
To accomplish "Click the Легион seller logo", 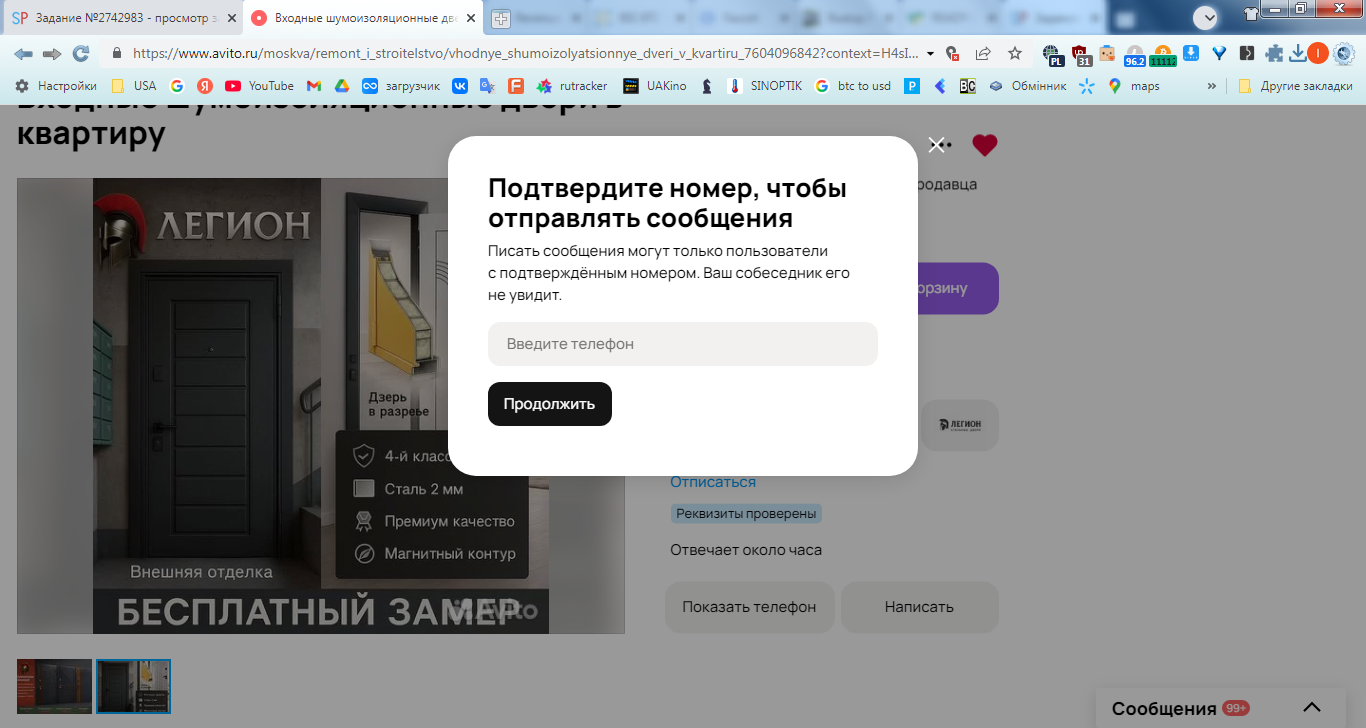I will [960, 425].
